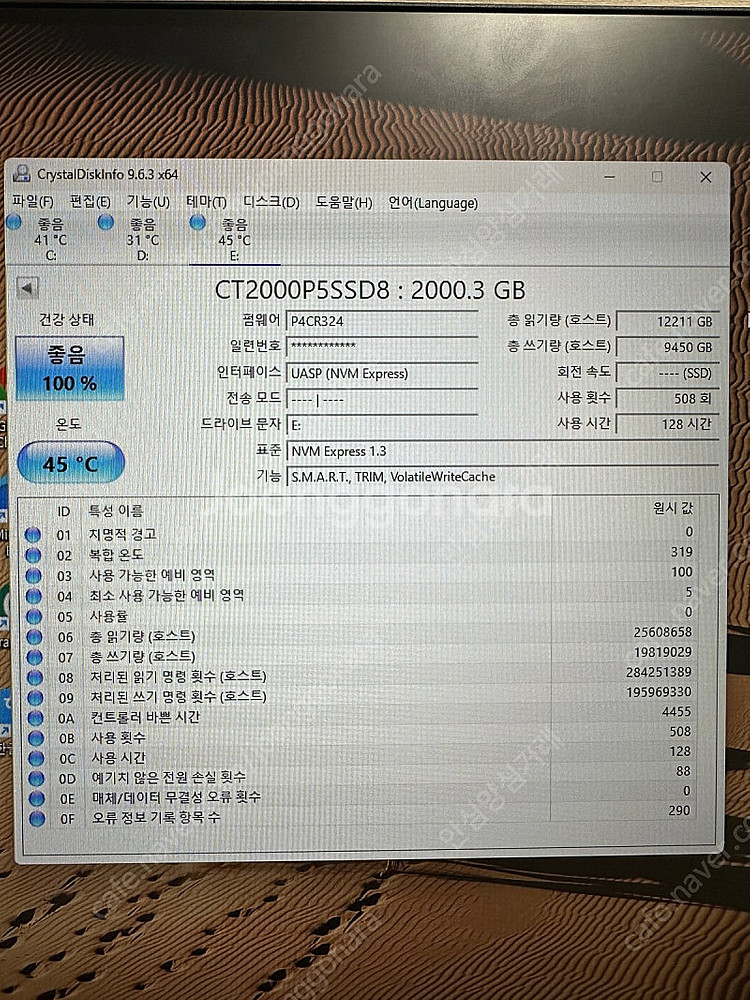The image size is (750, 1000).
Task: Click the 사용 횟수 value 508 회
Action: 667,399
